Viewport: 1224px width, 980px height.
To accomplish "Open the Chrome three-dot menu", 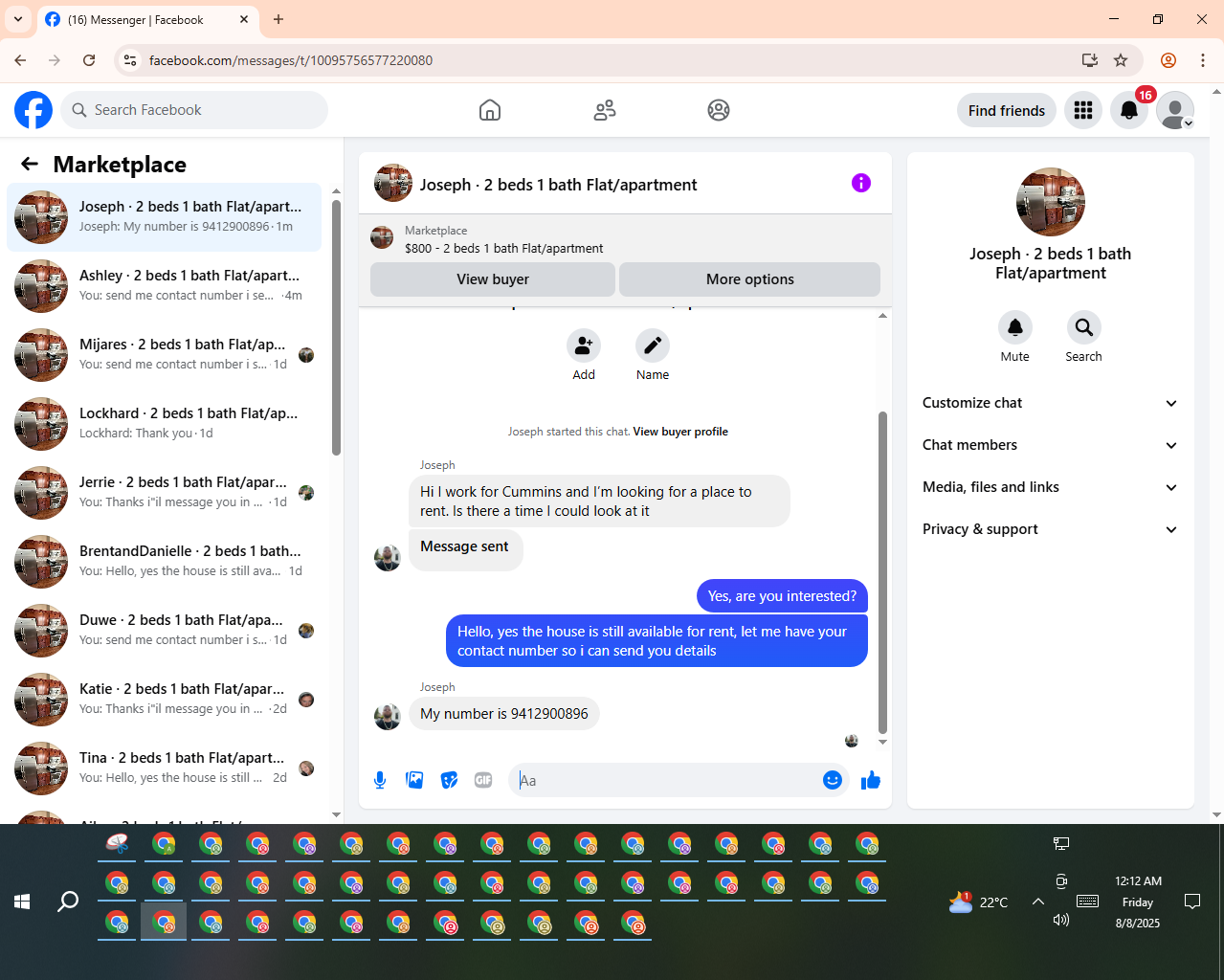I will [x=1203, y=60].
